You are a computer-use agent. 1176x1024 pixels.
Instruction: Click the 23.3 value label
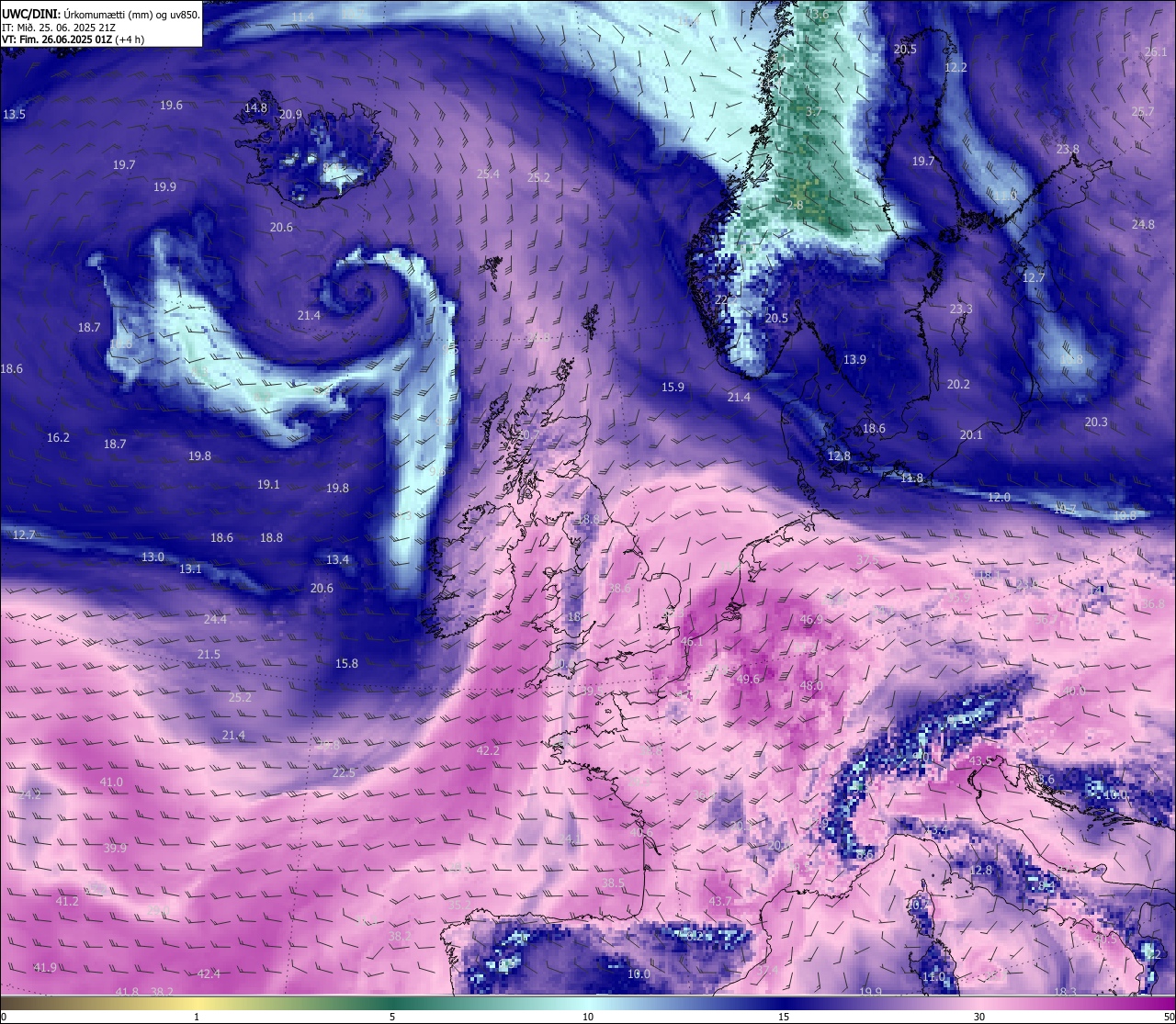tap(961, 309)
